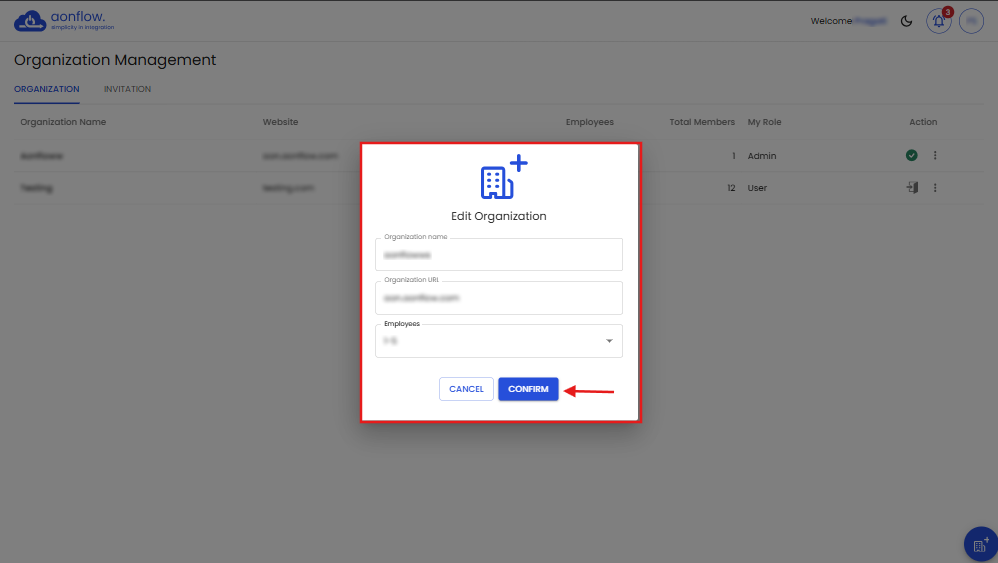Click leave organization door icon in User row
The width and height of the screenshot is (998, 563).
point(911,188)
